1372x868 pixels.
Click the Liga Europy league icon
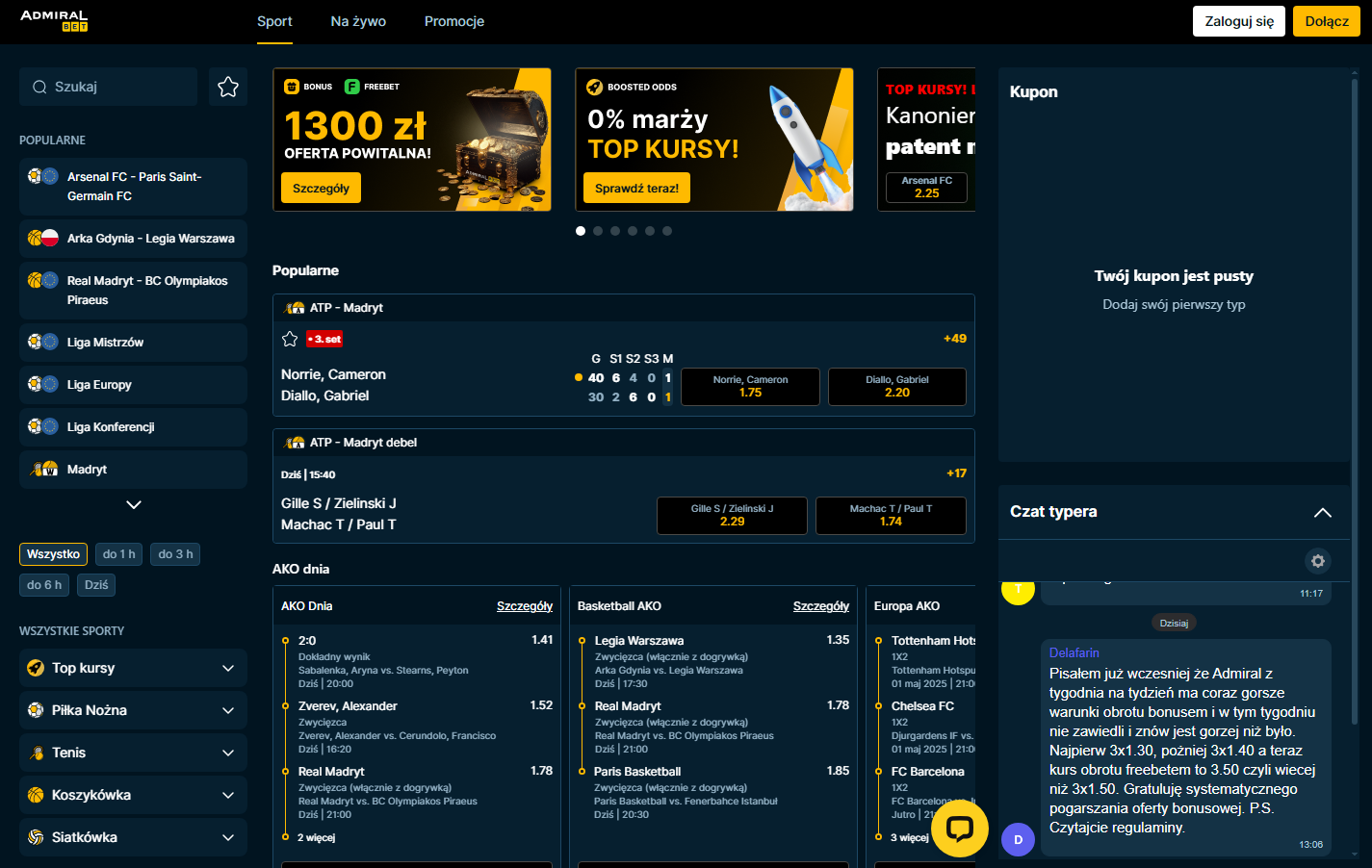pos(43,384)
